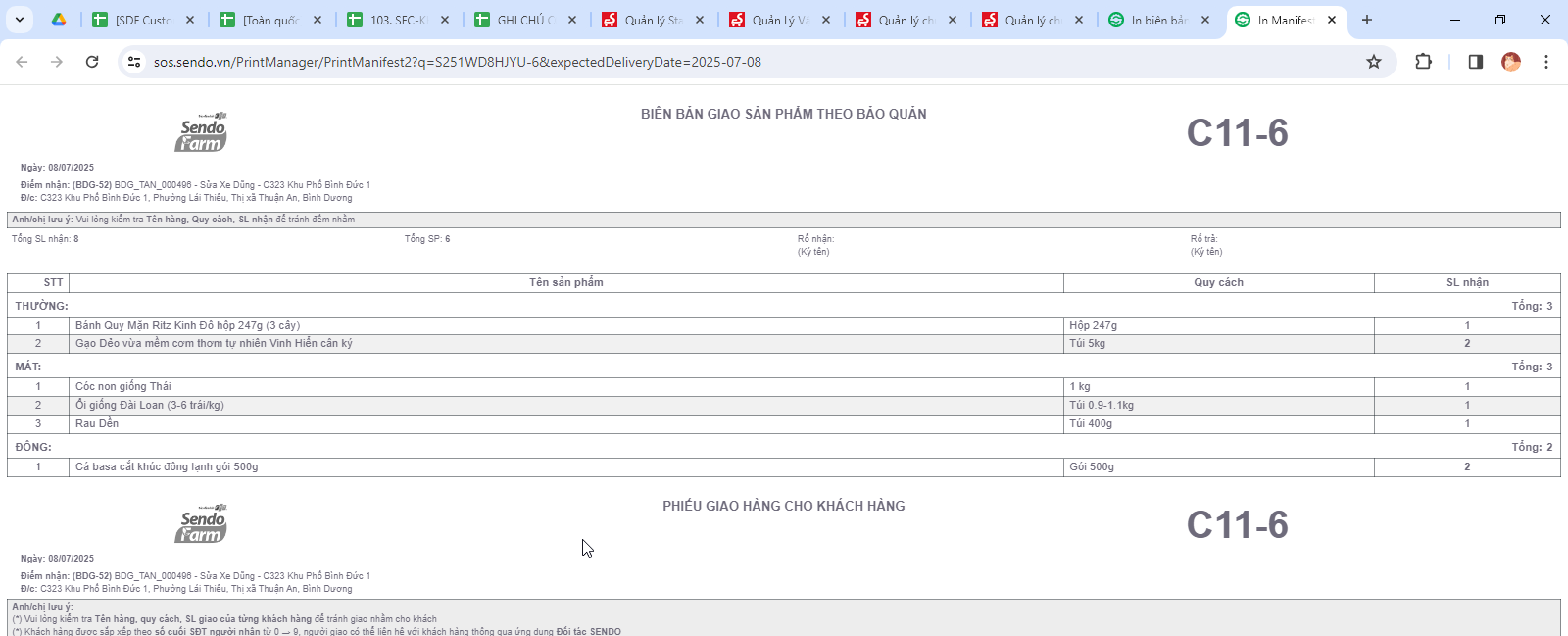
Task: Bookmark this page with star icon
Action: pos(1374,62)
